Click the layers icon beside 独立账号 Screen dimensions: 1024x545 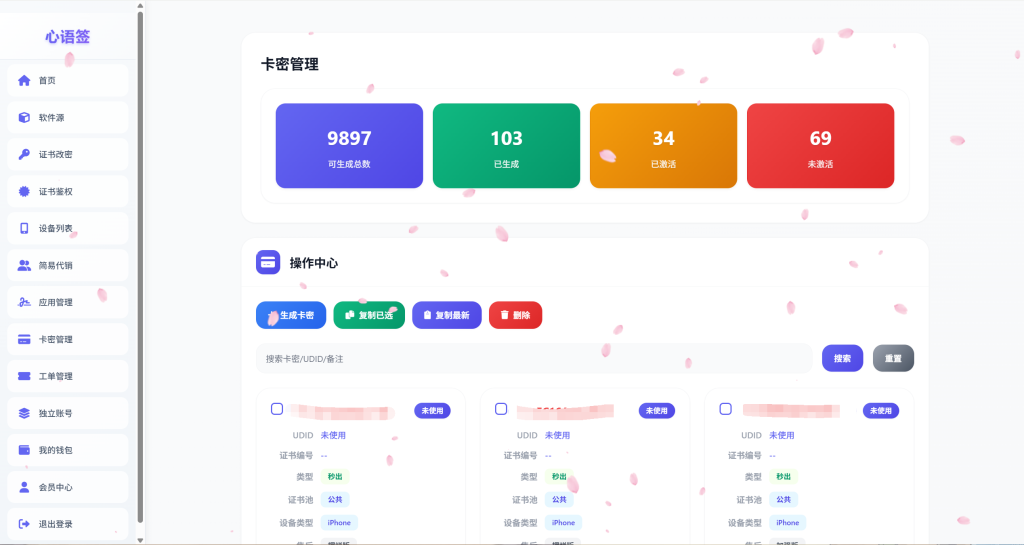coord(24,413)
